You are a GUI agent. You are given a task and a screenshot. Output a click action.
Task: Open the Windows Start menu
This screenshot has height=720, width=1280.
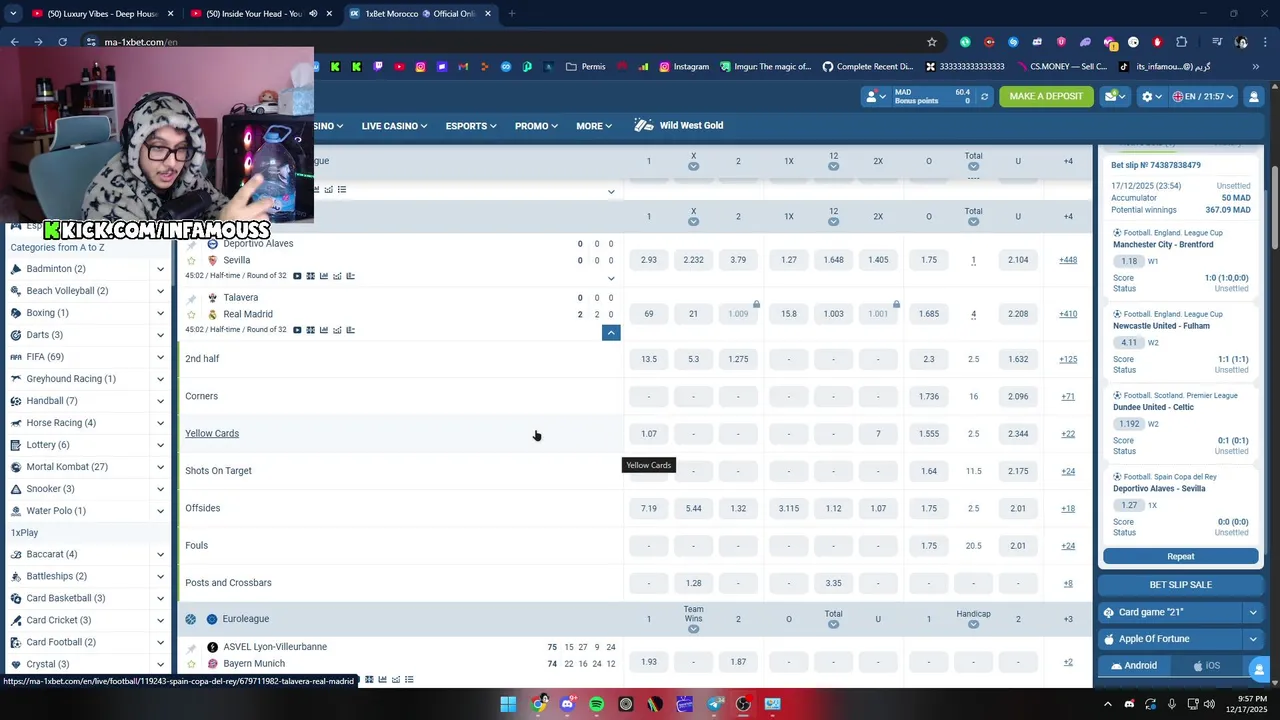pyautogui.click(x=508, y=704)
